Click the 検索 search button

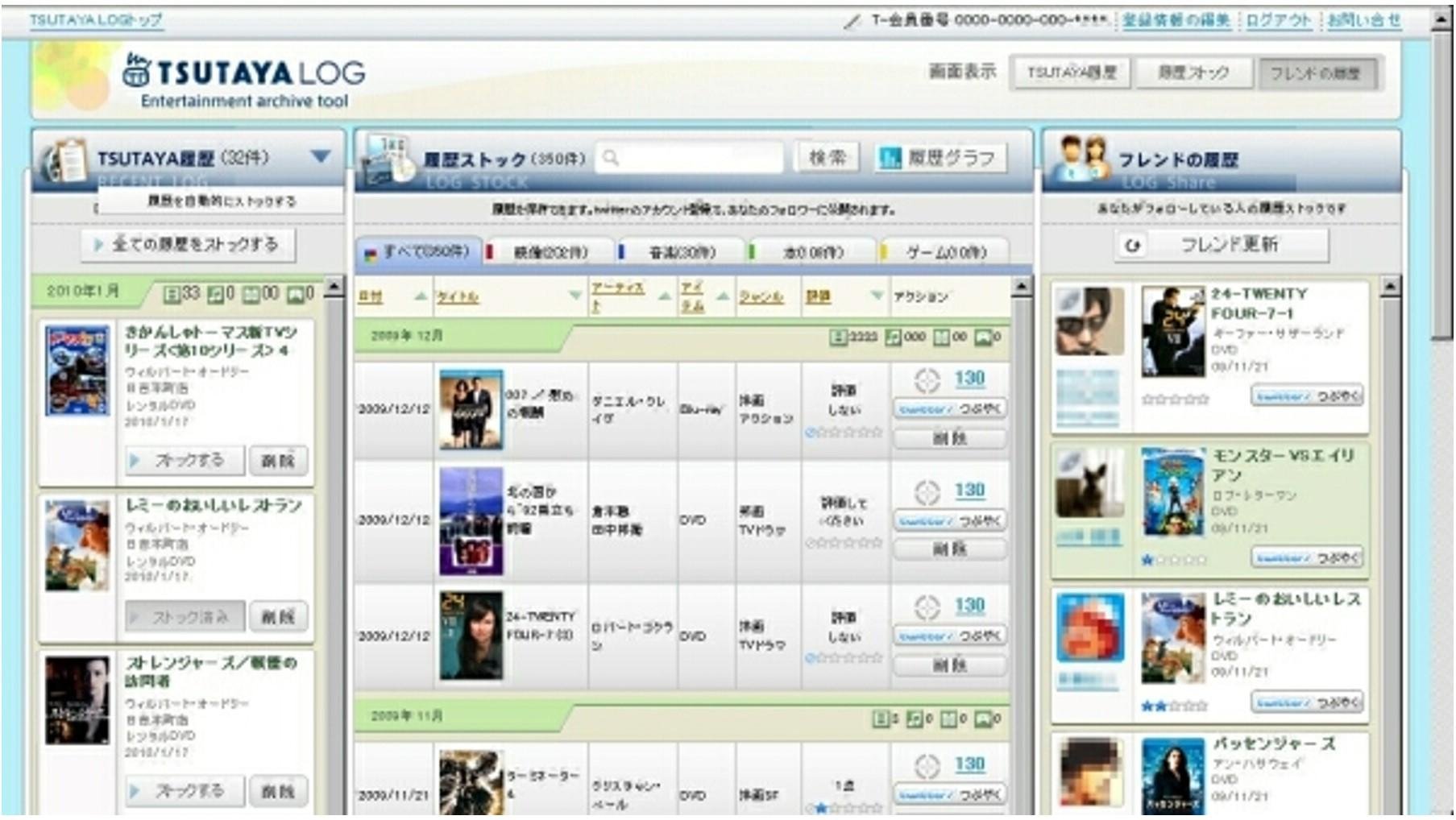(828, 158)
